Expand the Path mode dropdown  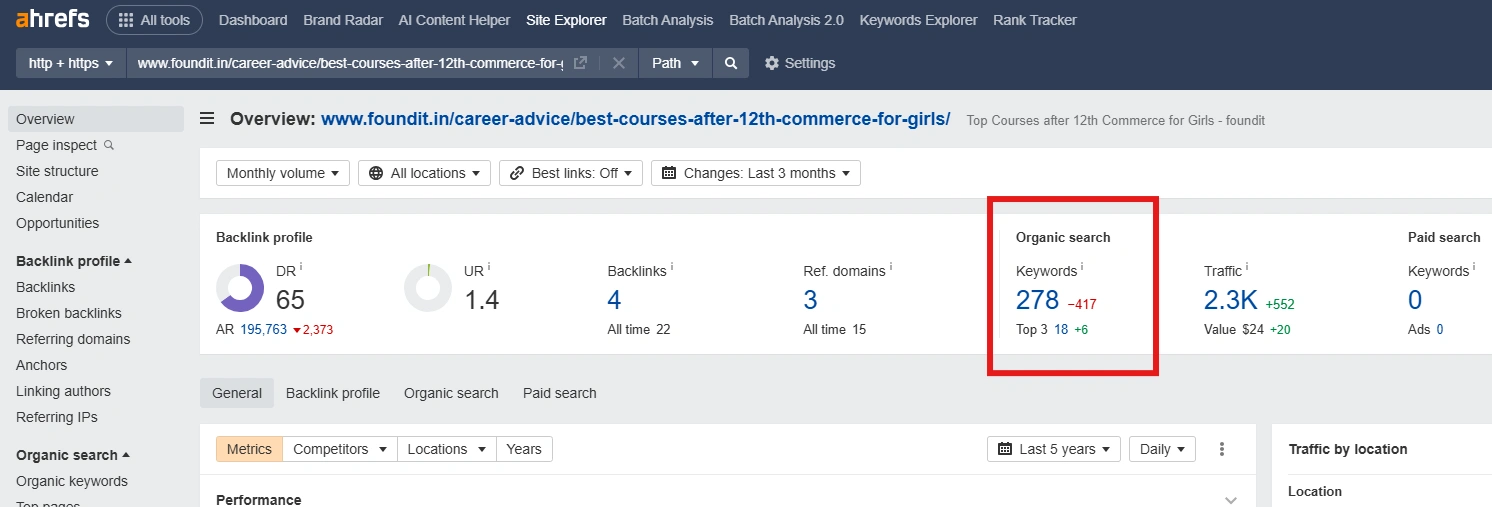675,63
